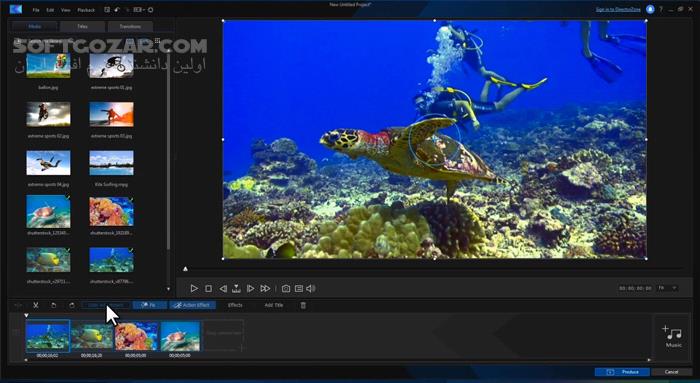700x383 pixels.
Task: Click the undo icon in top toolbar
Action: [x=117, y=10]
